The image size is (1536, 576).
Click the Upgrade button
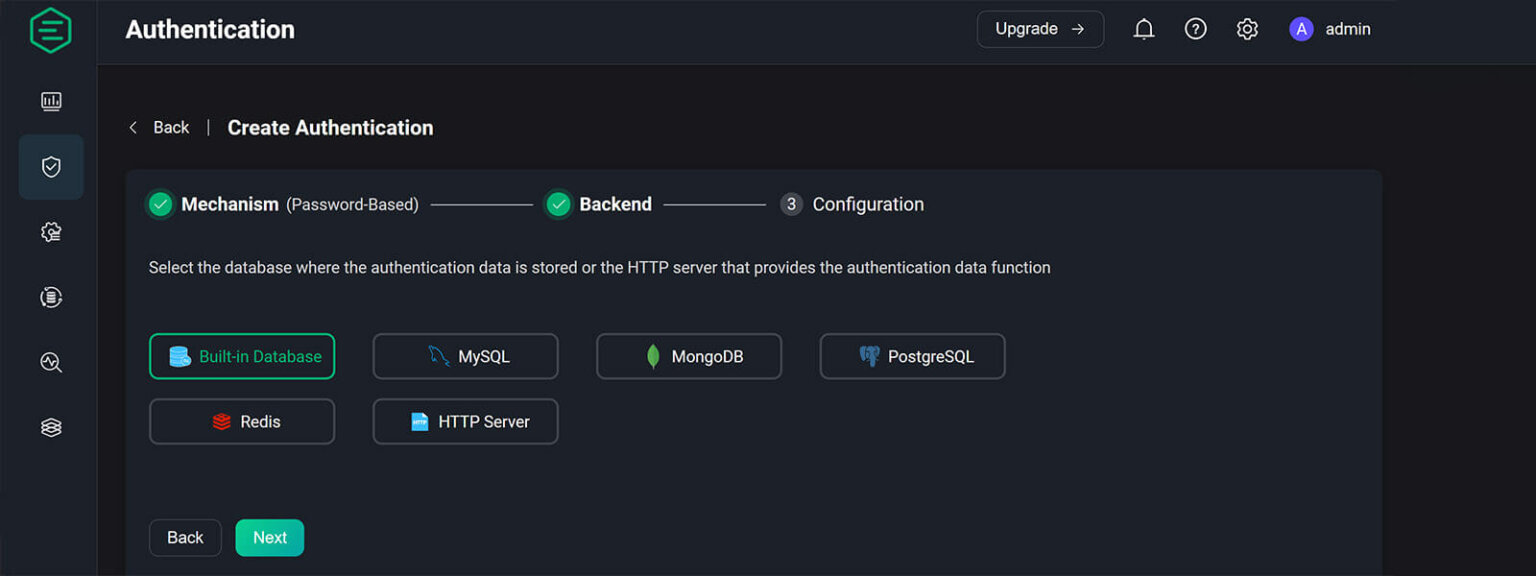tap(1040, 29)
